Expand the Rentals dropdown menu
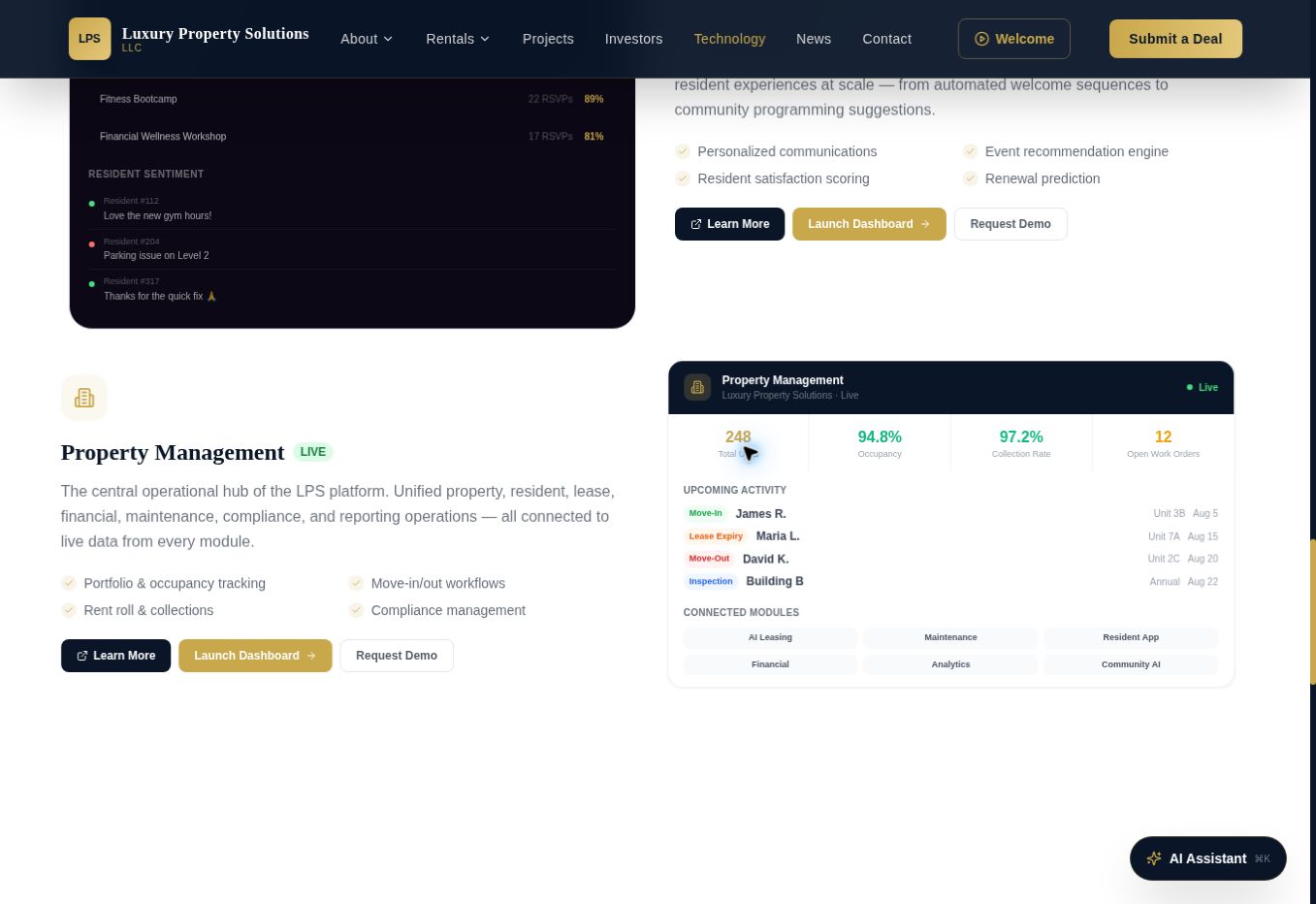This screenshot has width=1316, height=904. pos(458,39)
